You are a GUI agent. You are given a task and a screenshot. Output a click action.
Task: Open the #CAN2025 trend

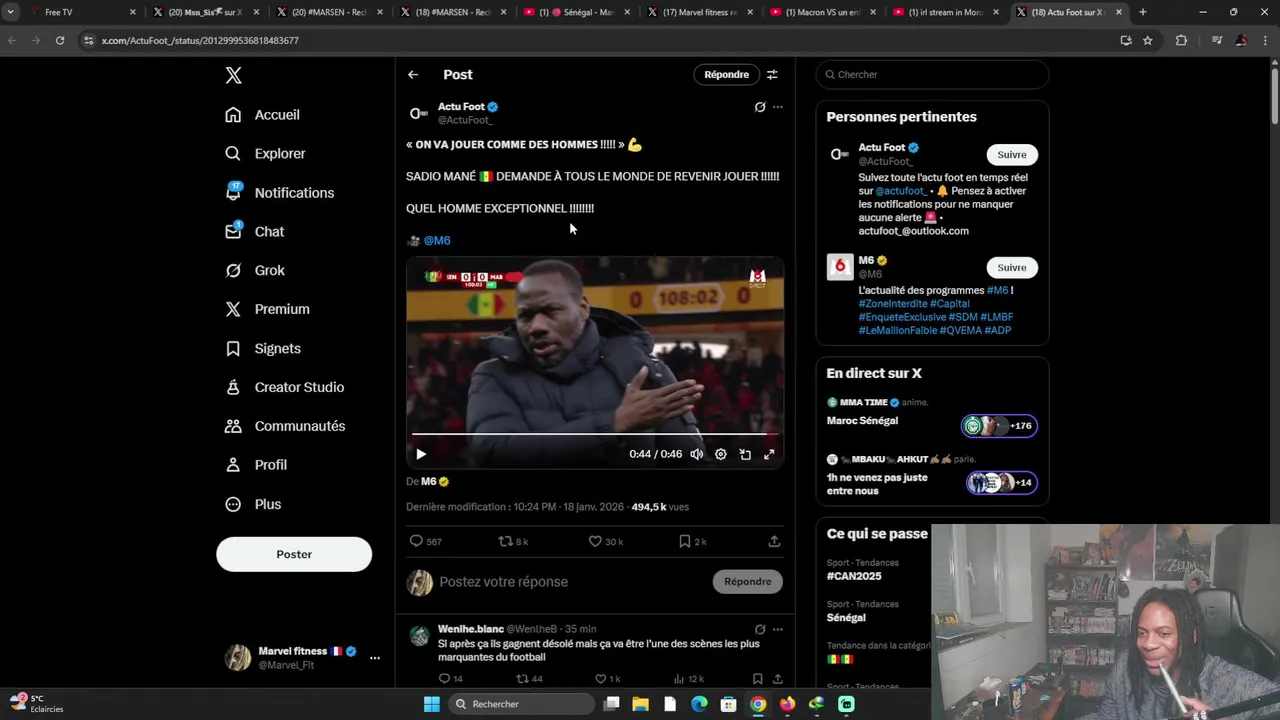[x=853, y=577]
